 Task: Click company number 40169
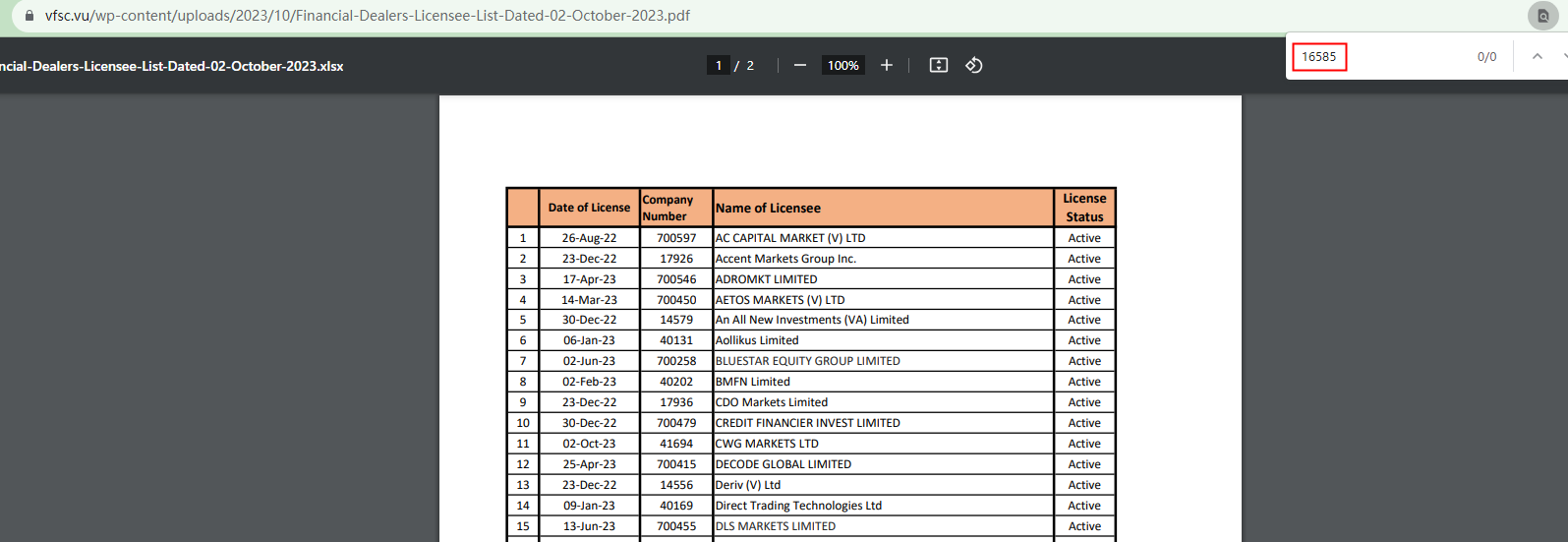point(676,506)
